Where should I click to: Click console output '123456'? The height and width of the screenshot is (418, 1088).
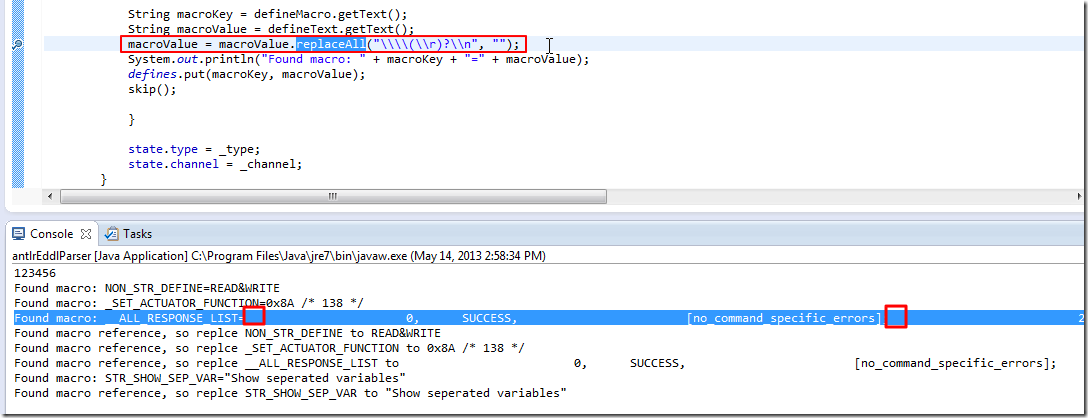(x=35, y=273)
